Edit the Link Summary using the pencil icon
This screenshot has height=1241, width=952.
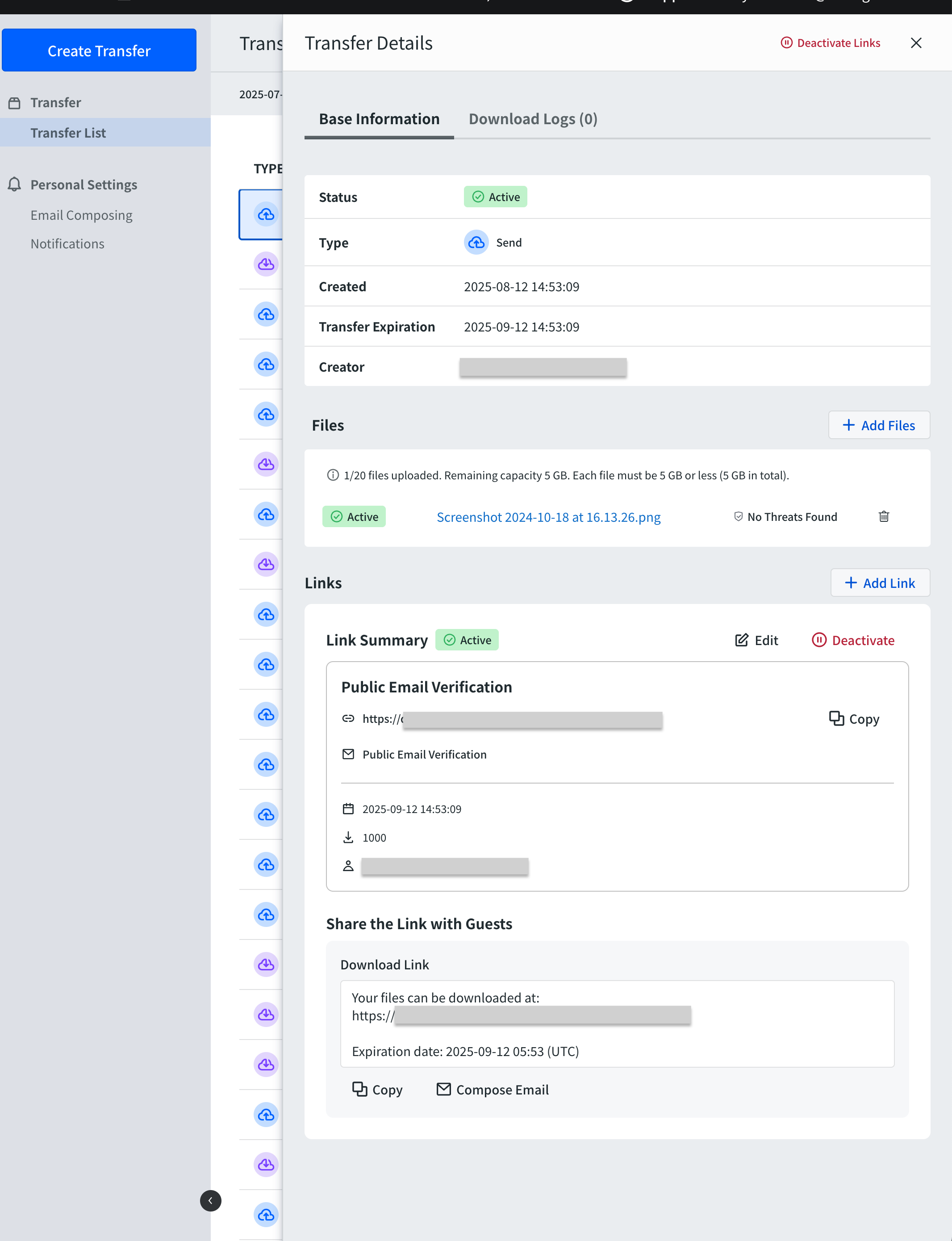tap(756, 640)
